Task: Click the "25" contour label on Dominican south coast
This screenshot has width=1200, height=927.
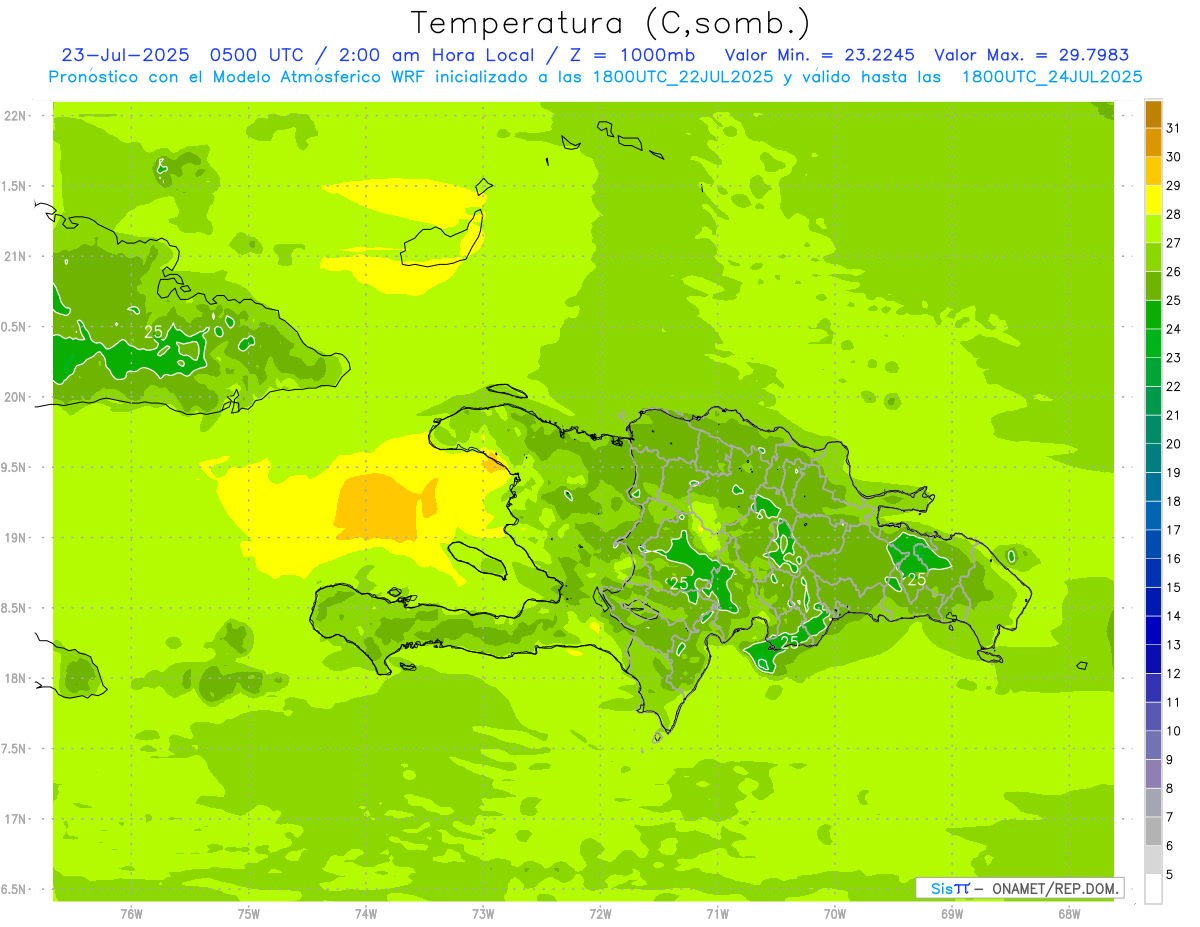Action: tap(789, 642)
